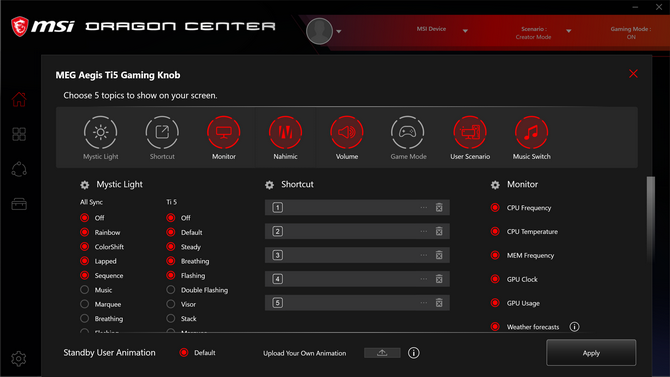The width and height of the screenshot is (670, 377).
Task: Open the toolbox sidebar icon
Action: coord(19,204)
